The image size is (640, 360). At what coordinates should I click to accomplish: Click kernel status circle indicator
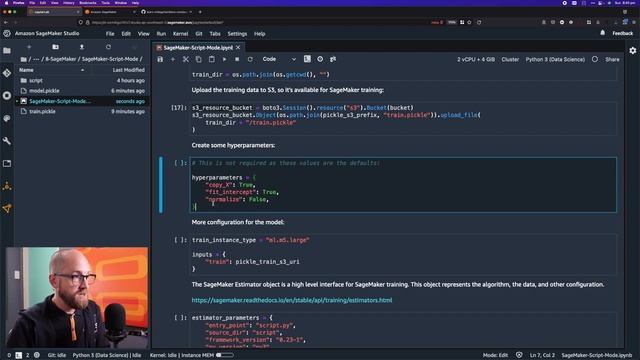click(x=595, y=59)
